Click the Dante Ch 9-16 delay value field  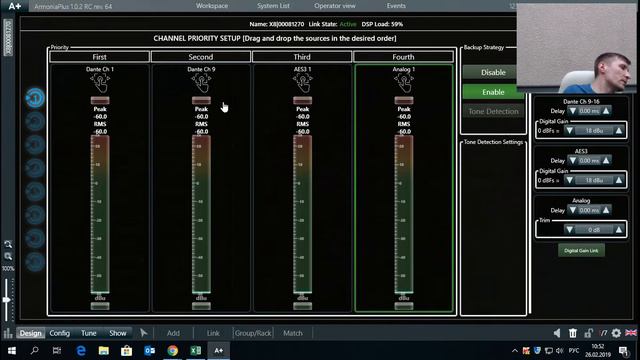point(589,111)
